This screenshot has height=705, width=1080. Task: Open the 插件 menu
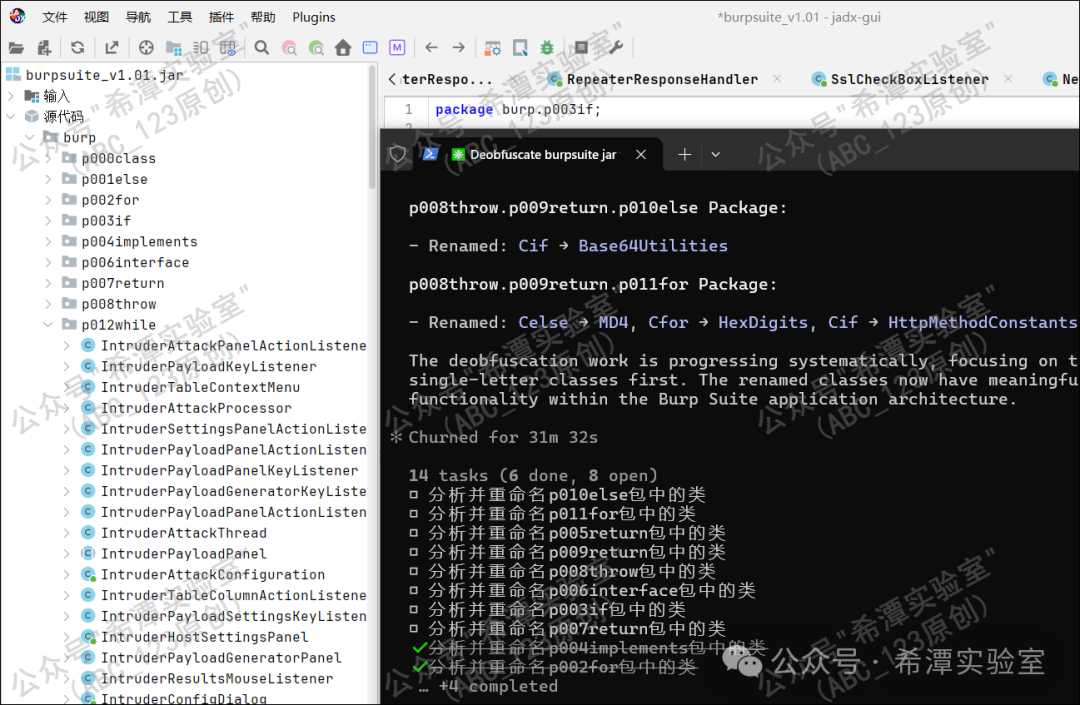tap(221, 17)
